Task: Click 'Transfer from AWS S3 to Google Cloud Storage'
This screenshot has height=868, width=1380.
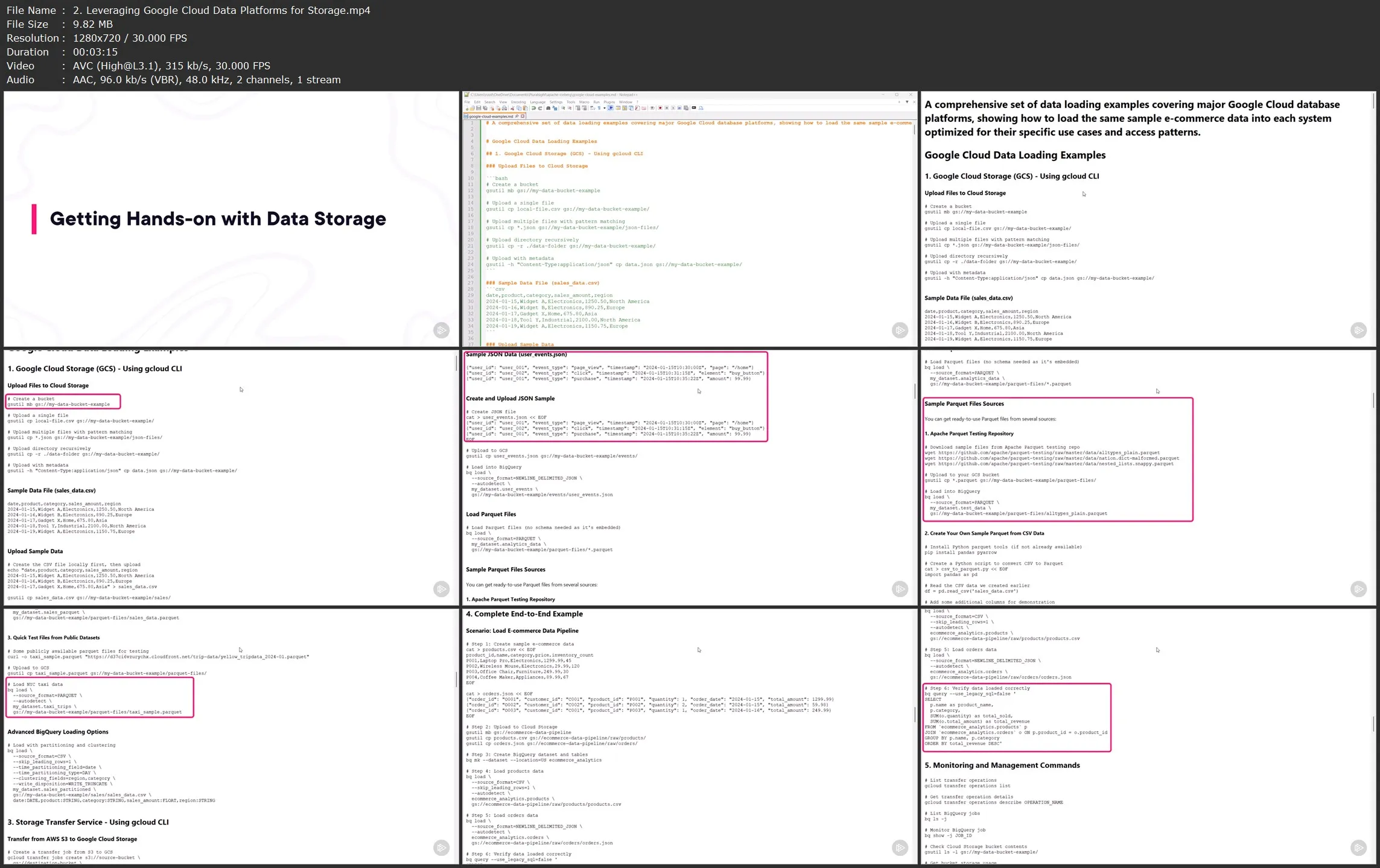Action: (72, 839)
